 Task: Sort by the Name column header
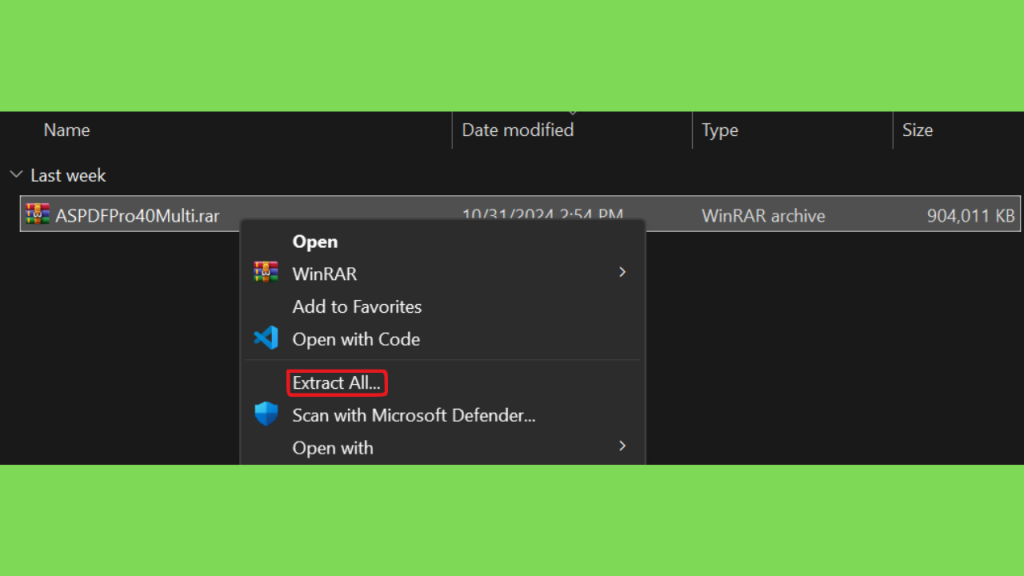tap(67, 130)
